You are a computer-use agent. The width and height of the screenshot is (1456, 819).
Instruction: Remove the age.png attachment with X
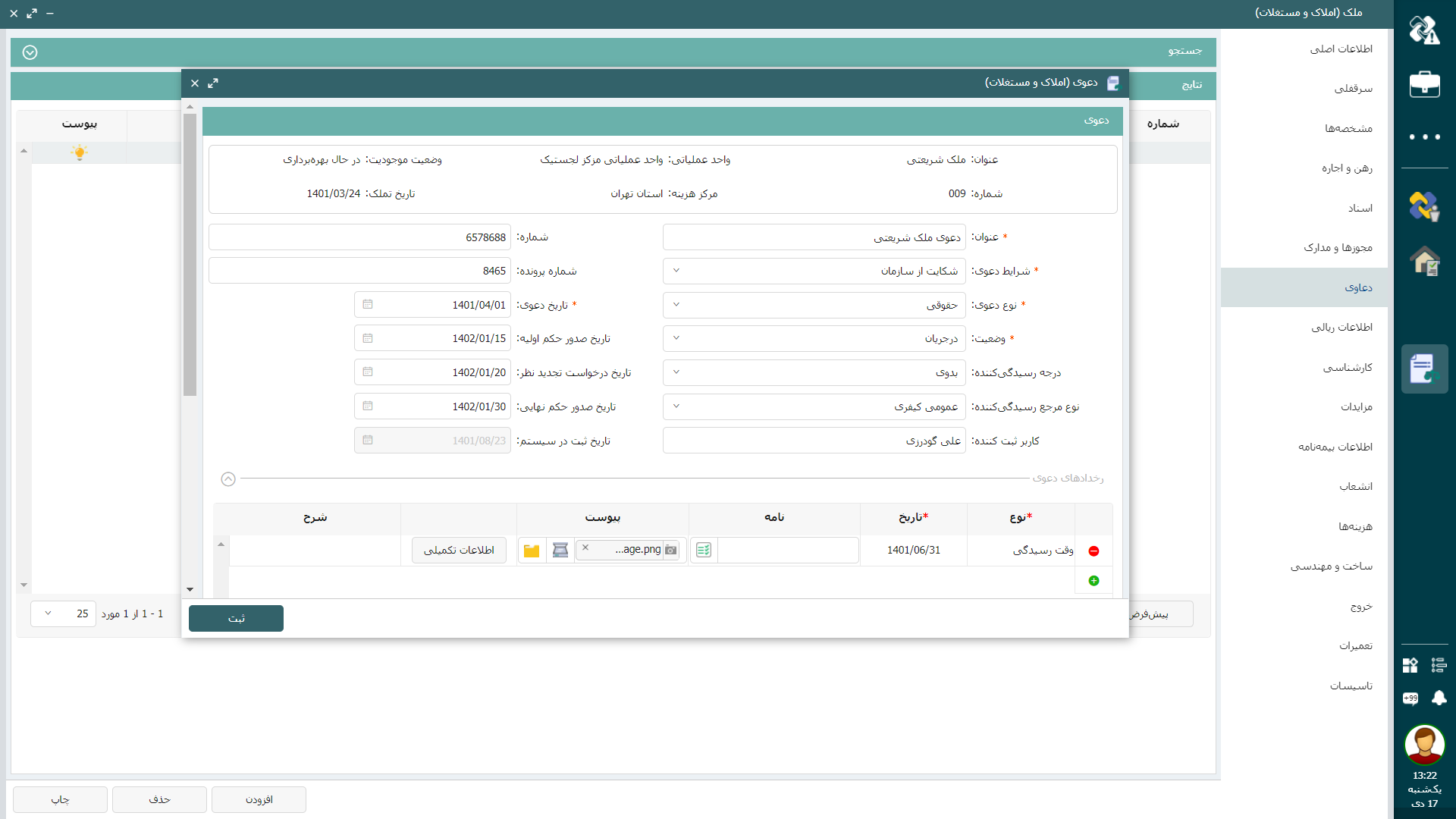(x=585, y=548)
